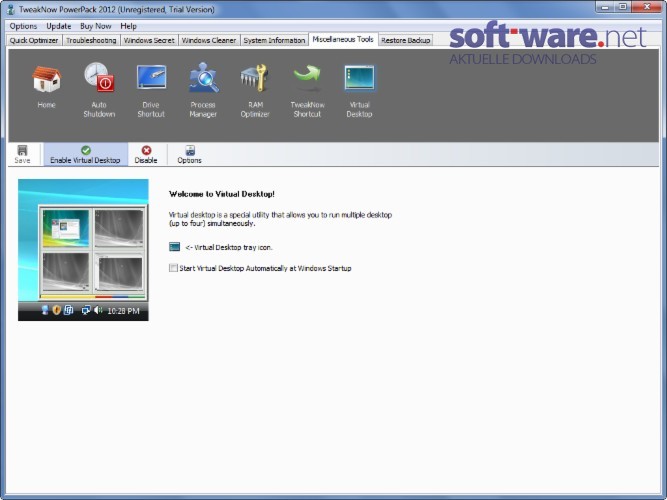
Task: Click Enable Virtual Desktop button
Action: pos(86,154)
